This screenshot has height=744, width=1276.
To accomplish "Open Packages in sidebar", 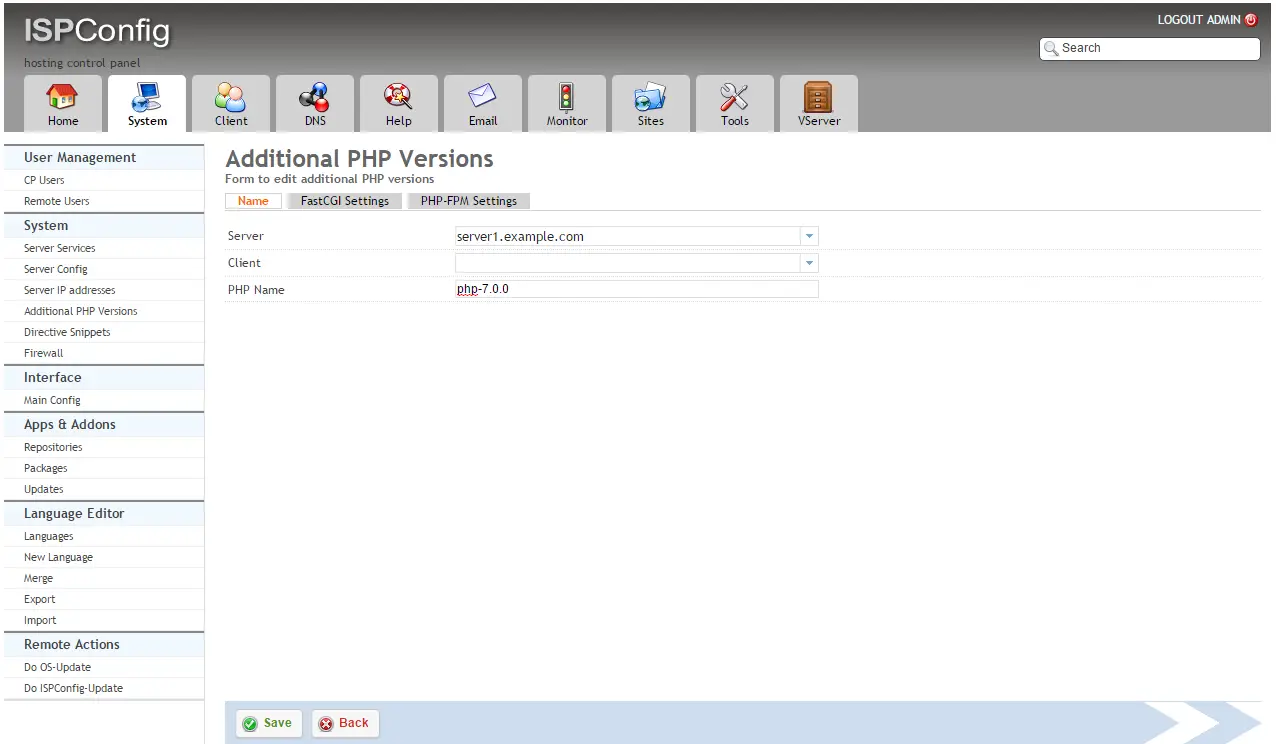I will 46,468.
